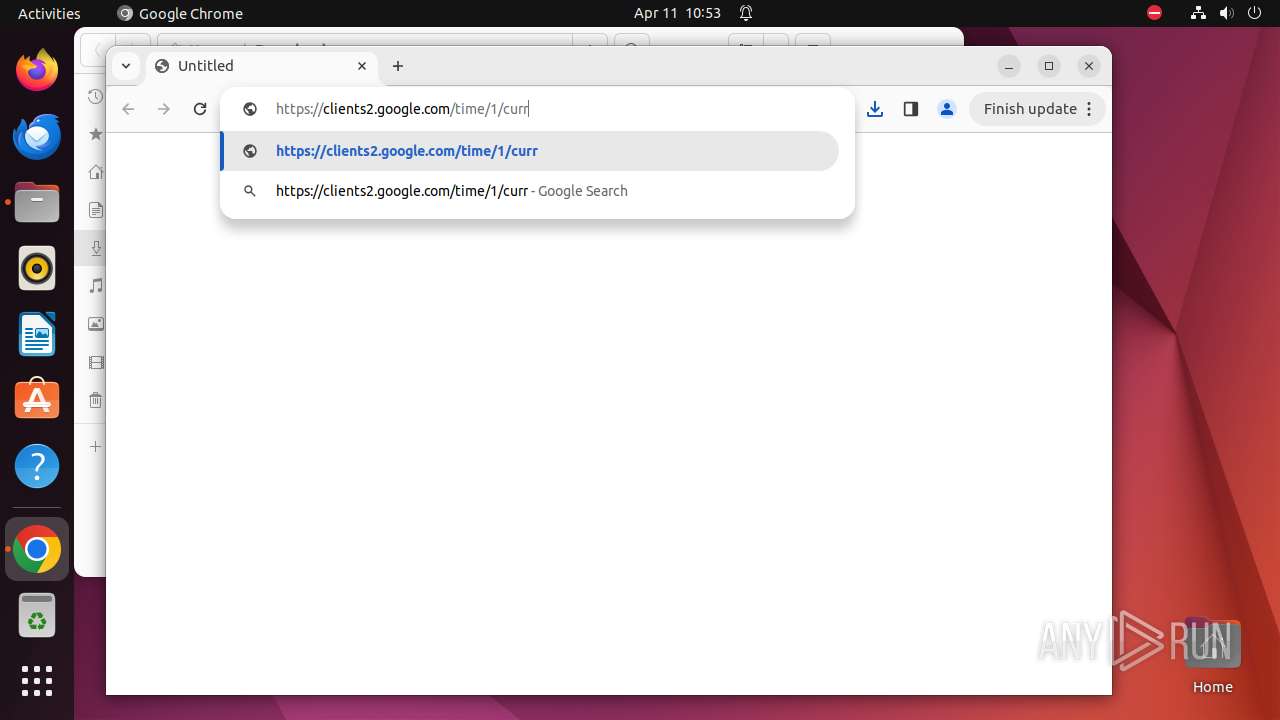Open Music in Files window sidebar

(x=96, y=286)
